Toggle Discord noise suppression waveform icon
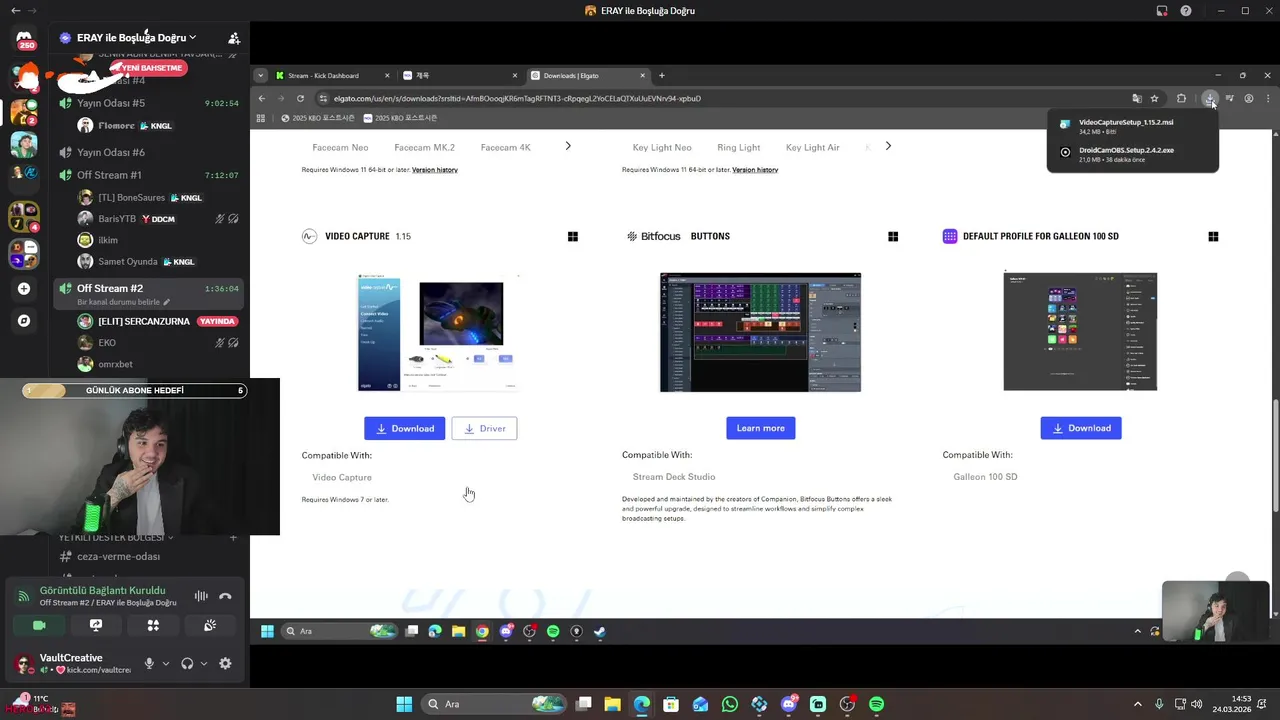The height and width of the screenshot is (720, 1280). coord(201,596)
